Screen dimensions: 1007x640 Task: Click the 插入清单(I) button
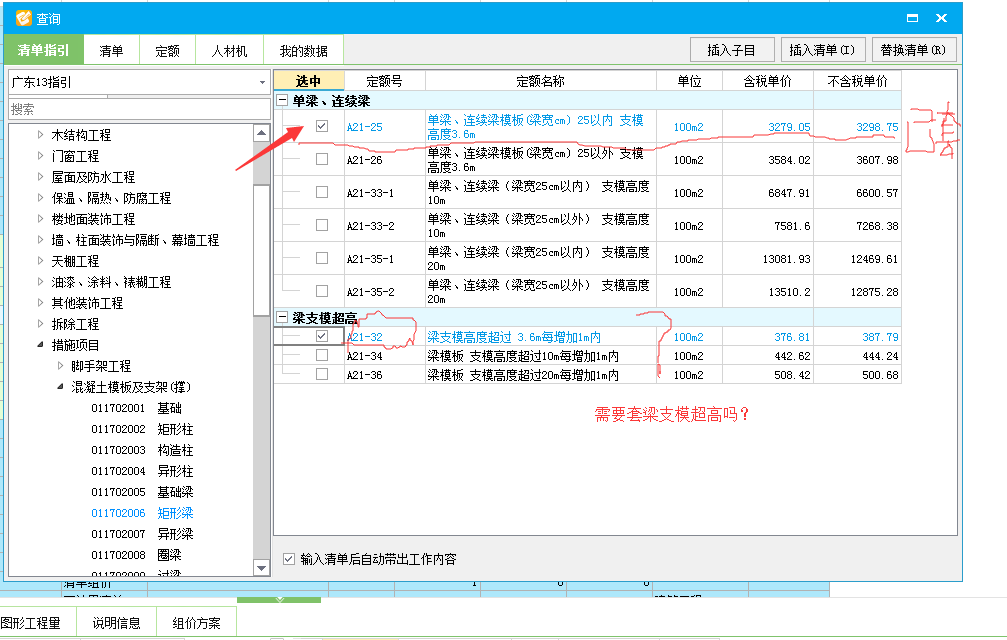[x=823, y=50]
